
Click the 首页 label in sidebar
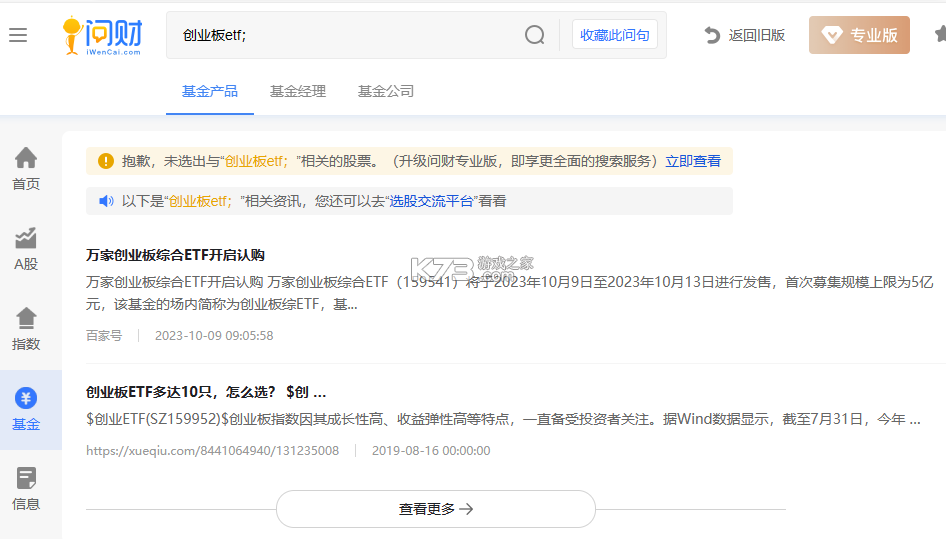(26, 184)
